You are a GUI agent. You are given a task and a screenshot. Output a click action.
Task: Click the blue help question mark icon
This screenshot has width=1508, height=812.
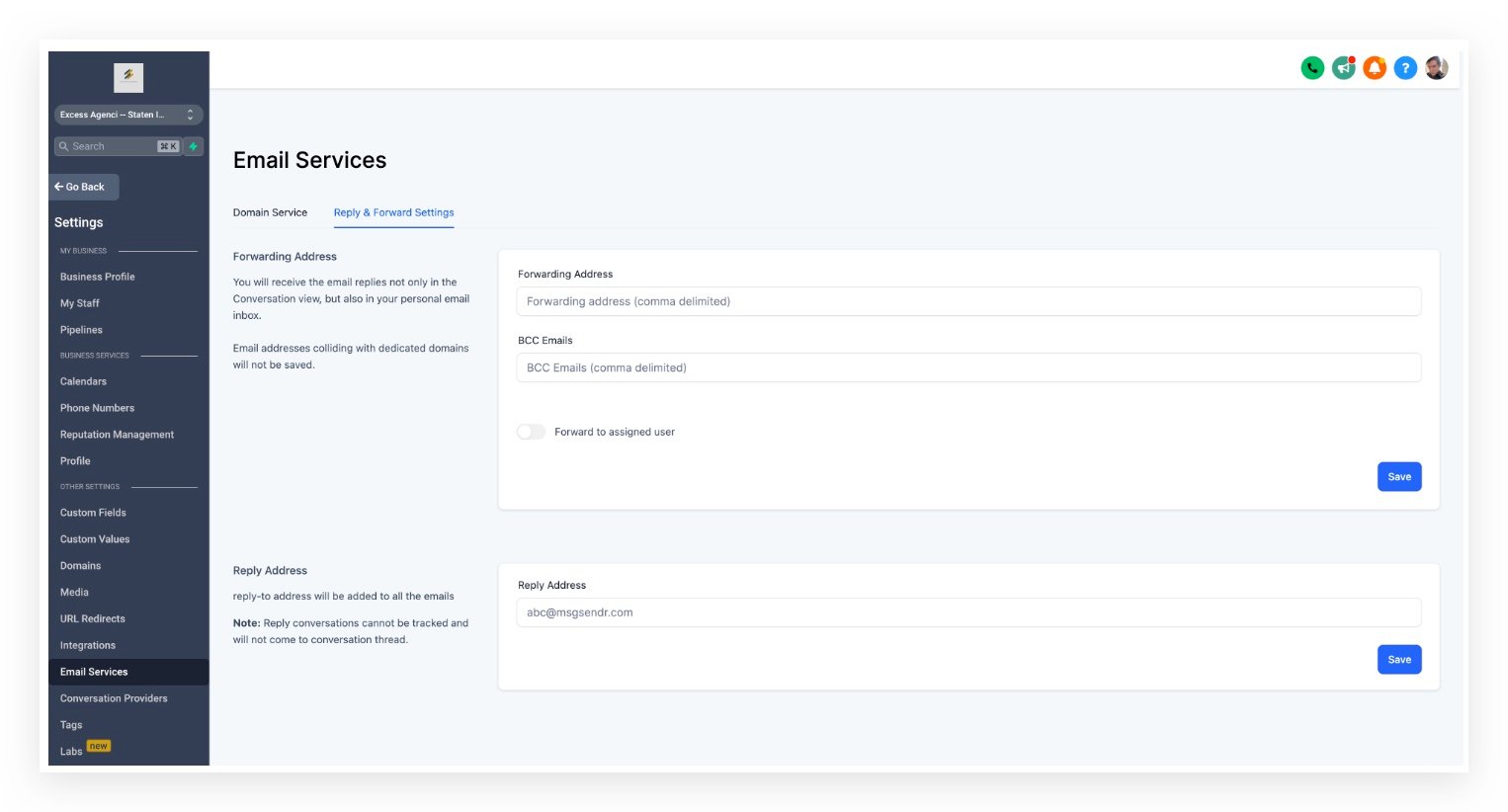1405,68
